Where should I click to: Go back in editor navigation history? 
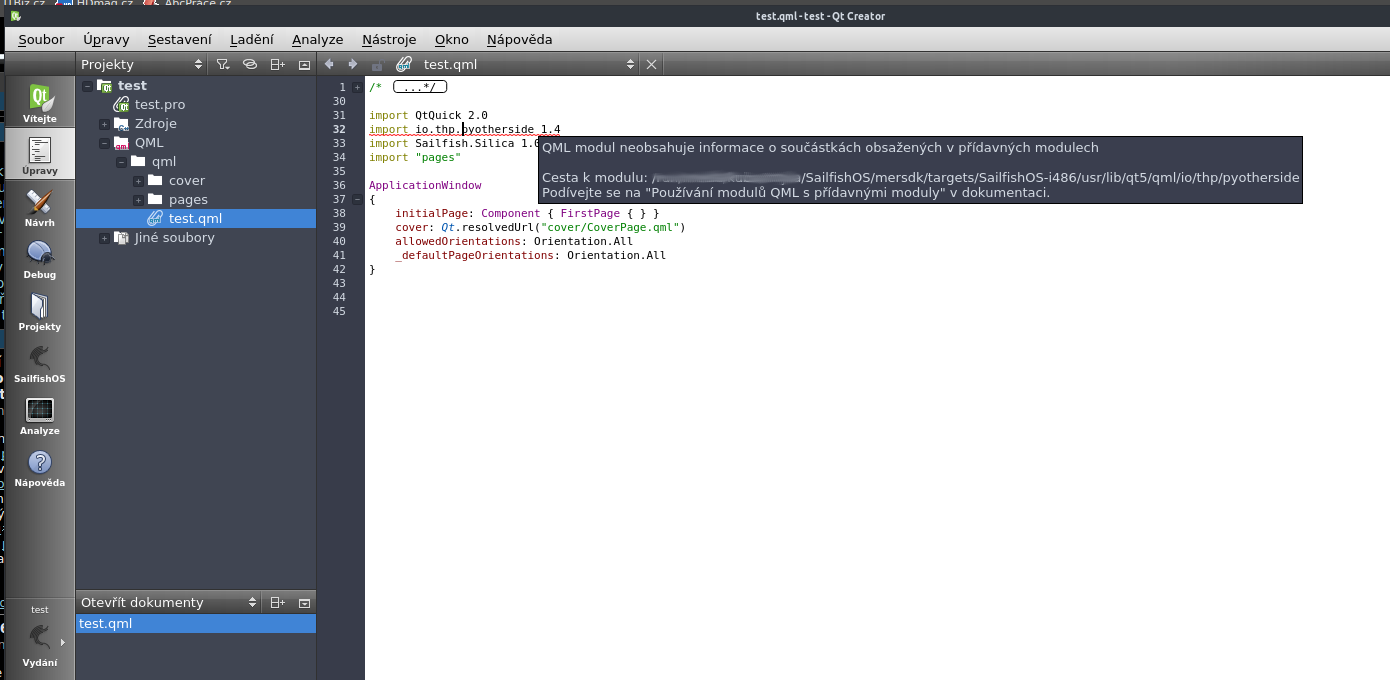329,64
